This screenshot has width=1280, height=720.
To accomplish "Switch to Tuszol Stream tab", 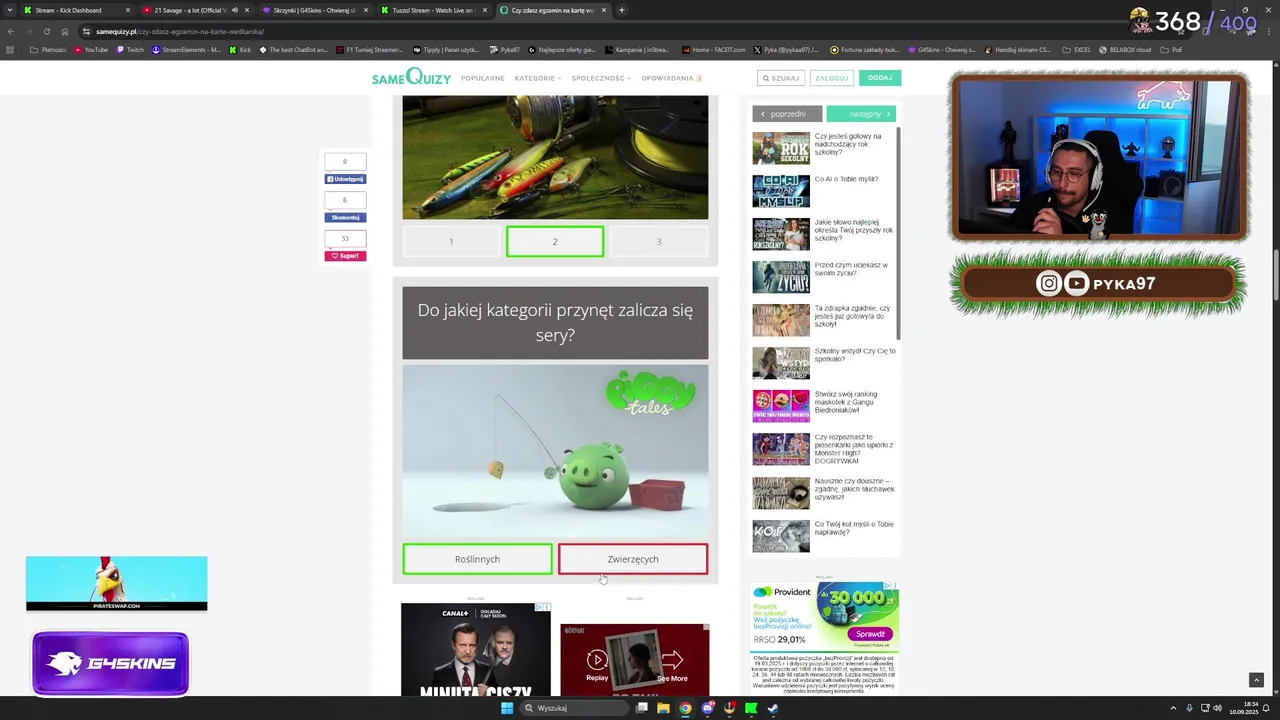I will 433,10.
